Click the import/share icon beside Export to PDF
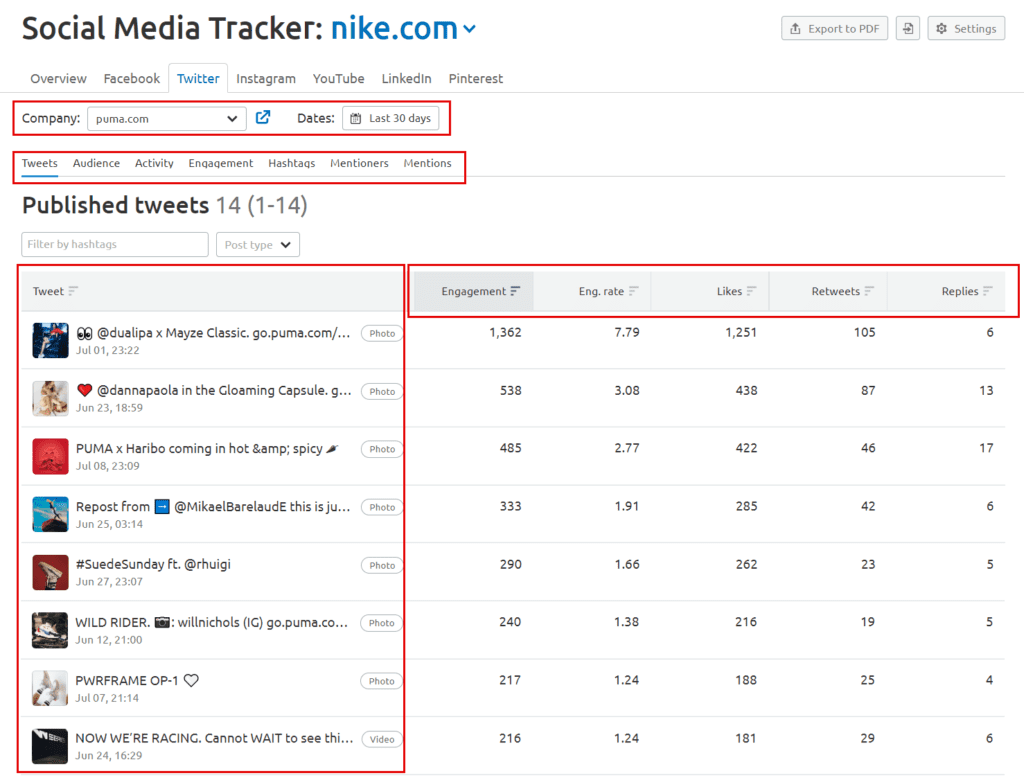 [908, 28]
